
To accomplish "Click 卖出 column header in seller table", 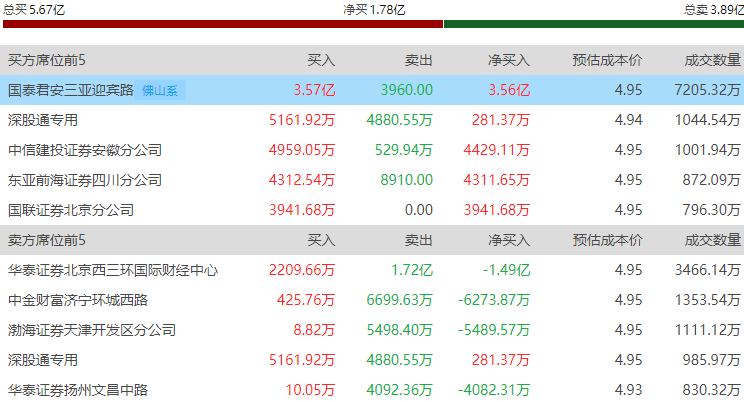I will [x=418, y=240].
